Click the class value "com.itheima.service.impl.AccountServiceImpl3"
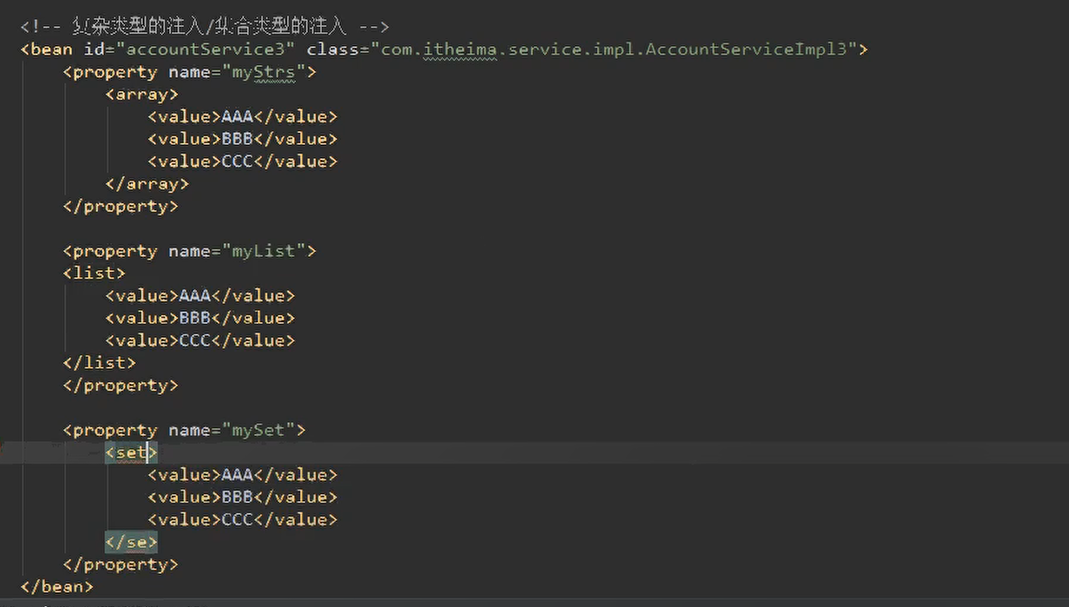1069x607 pixels. coord(614,49)
